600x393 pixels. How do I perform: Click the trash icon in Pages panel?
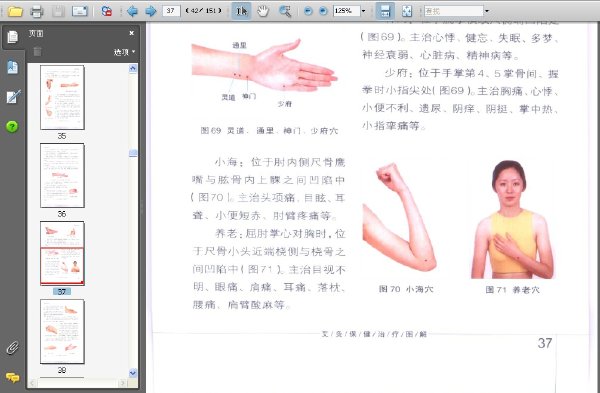coord(37,51)
